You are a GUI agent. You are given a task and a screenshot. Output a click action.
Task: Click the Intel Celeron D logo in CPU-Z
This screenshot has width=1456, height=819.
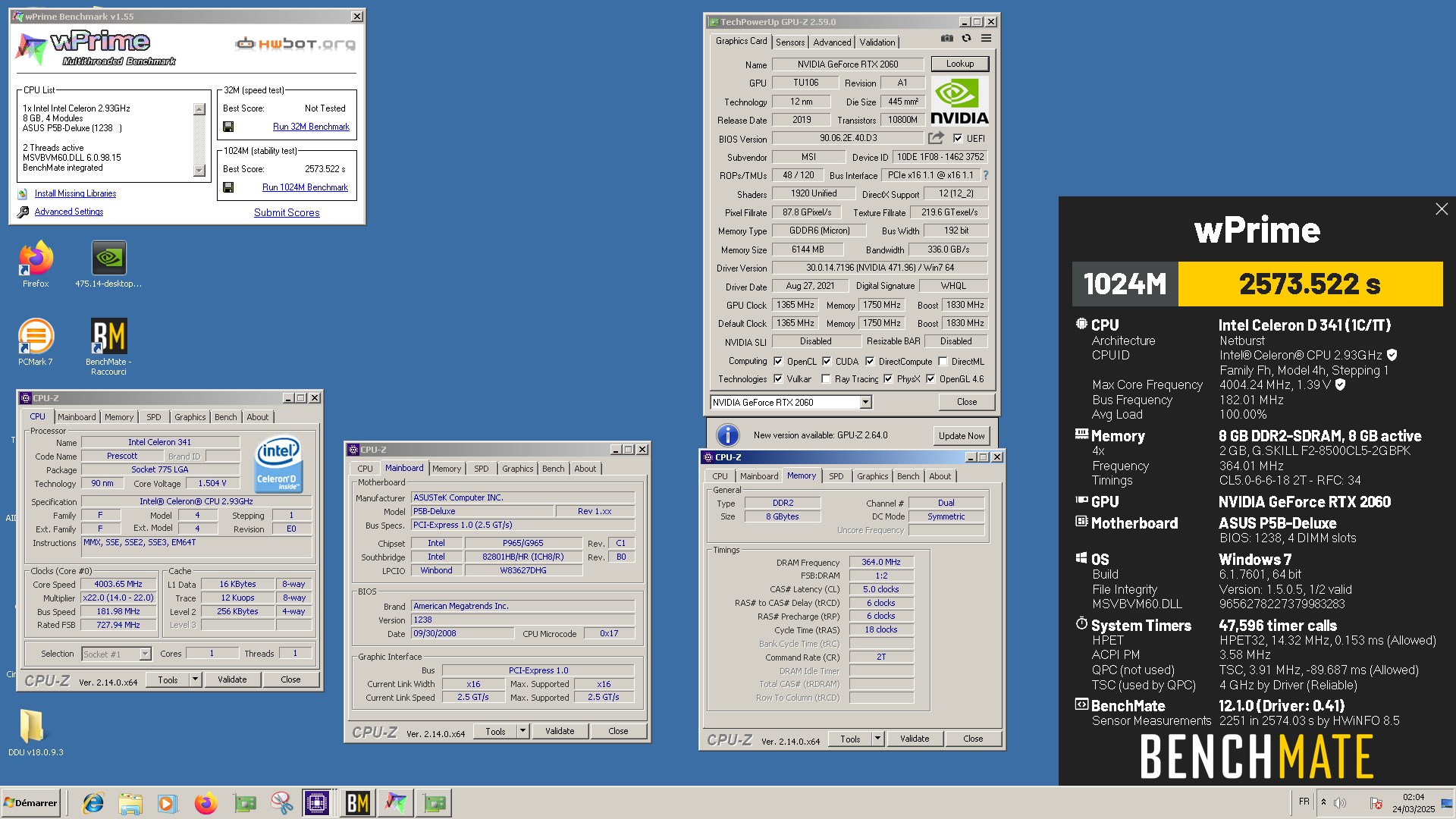pyautogui.click(x=278, y=463)
